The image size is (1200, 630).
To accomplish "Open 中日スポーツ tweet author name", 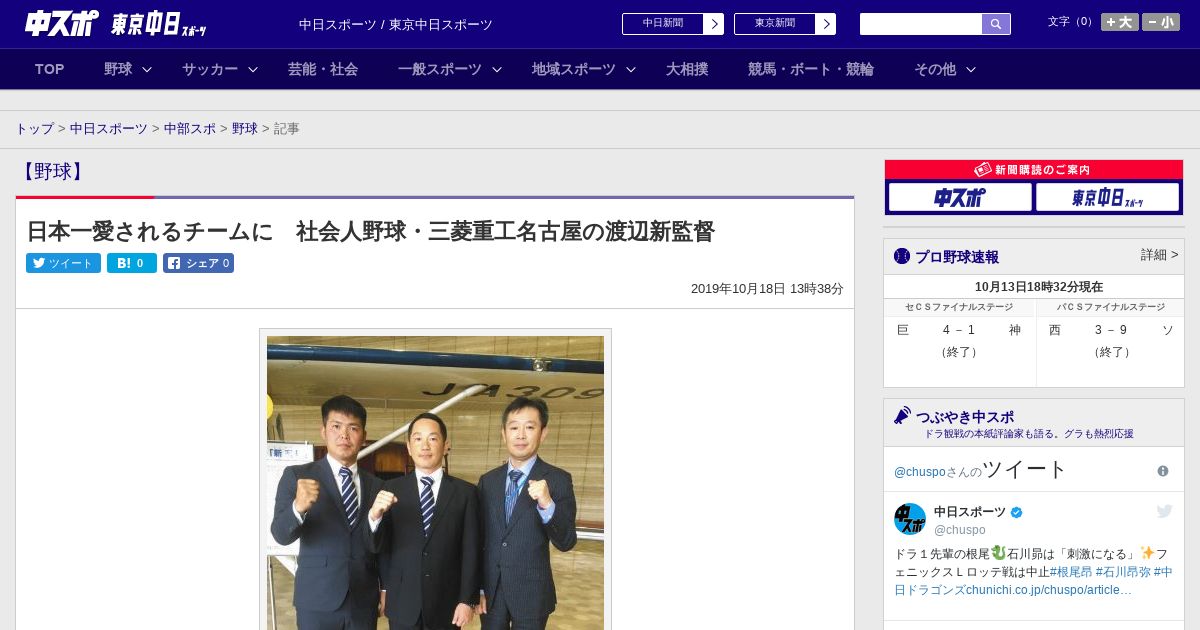I will [x=970, y=512].
